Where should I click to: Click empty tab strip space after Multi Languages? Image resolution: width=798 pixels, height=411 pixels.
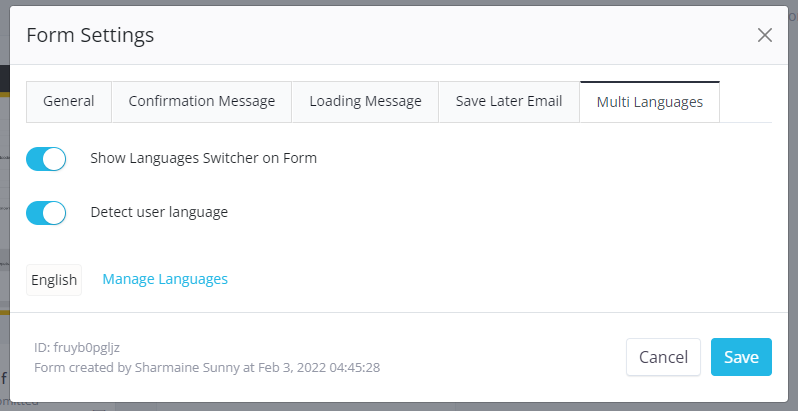pyautogui.click(x=745, y=102)
